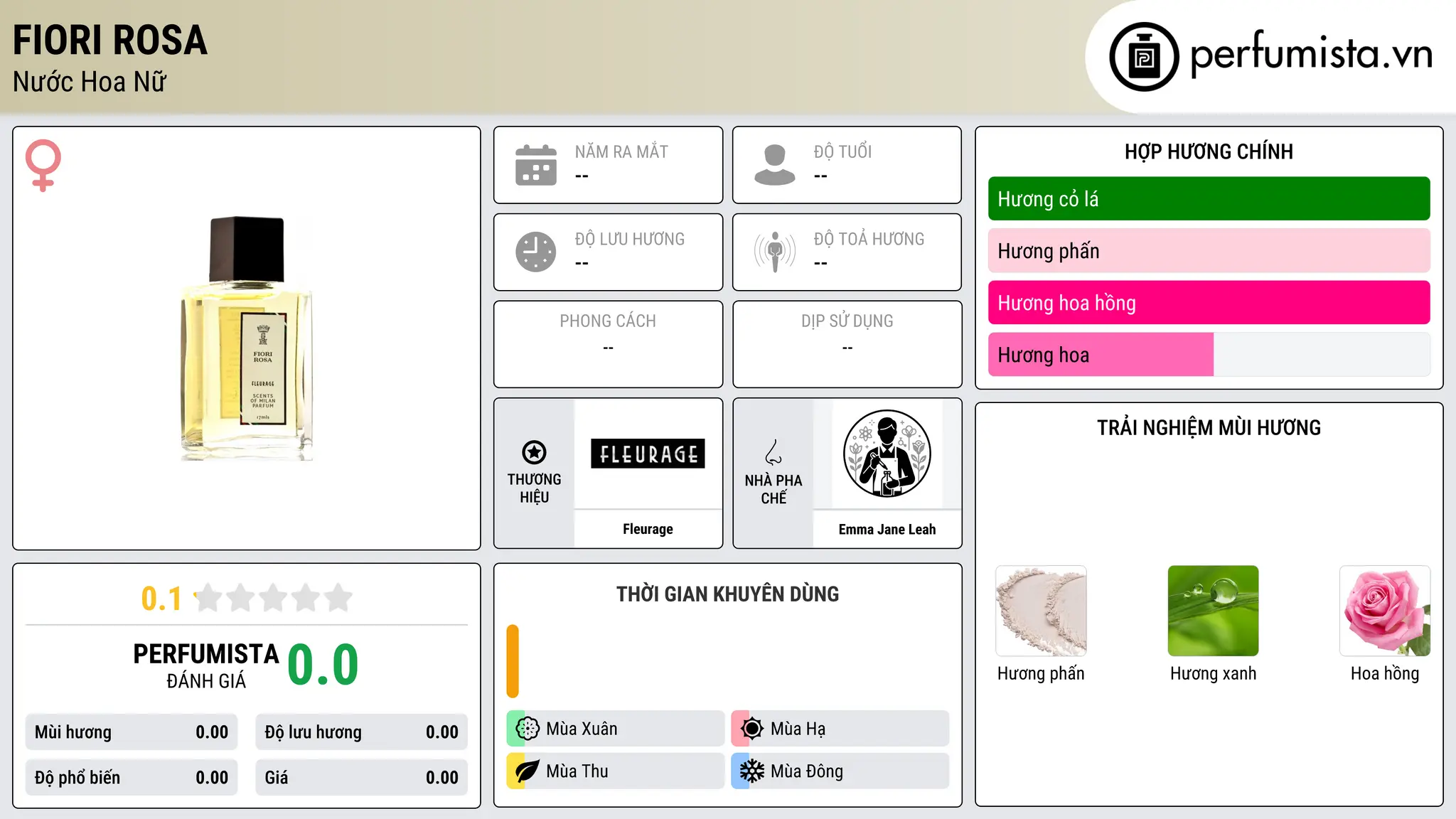The width and height of the screenshot is (1456, 819).
Task: Click the sun icon for Mùa Hạ
Action: coord(752,729)
